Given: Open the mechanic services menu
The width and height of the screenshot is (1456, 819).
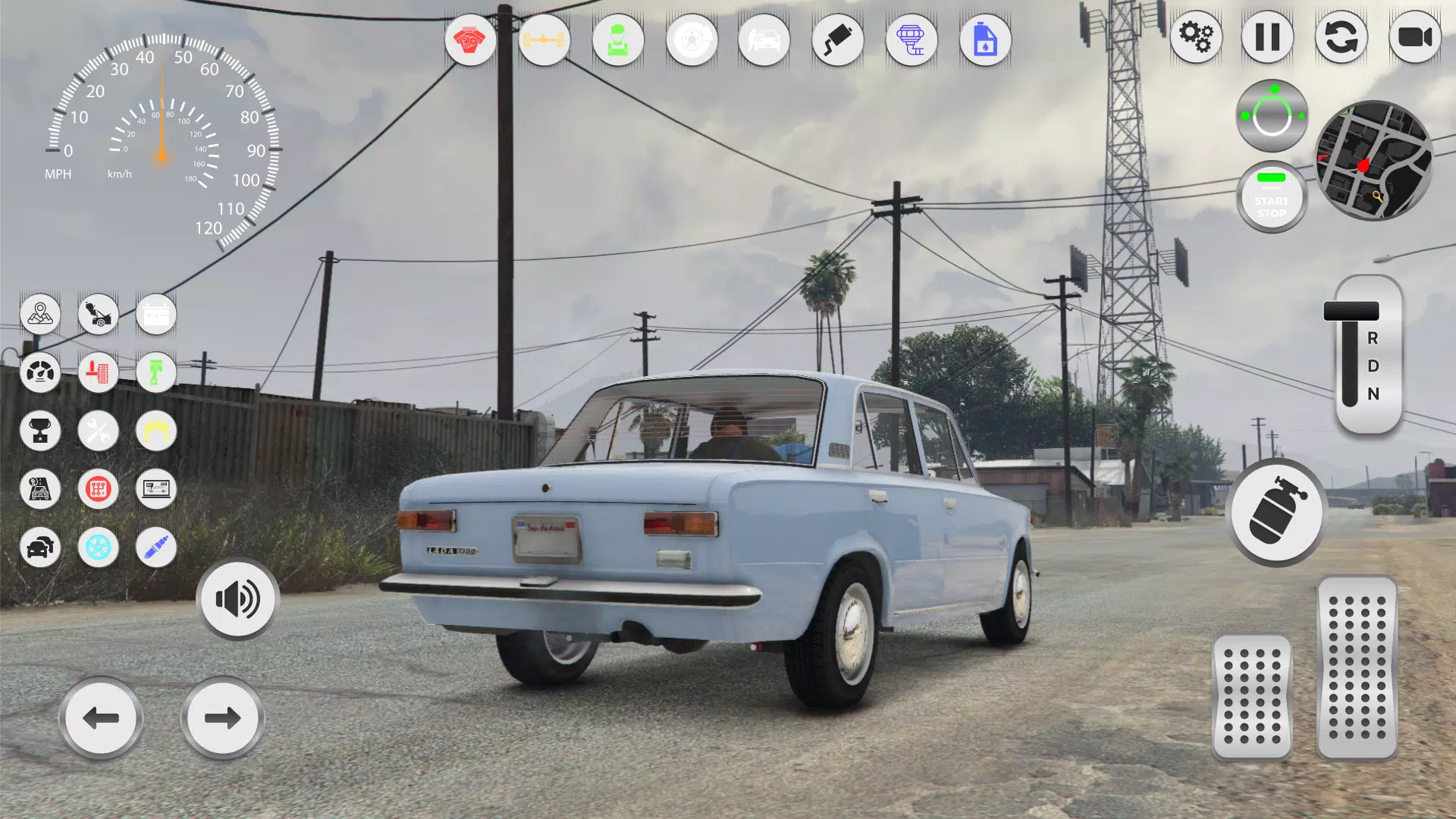Looking at the screenshot, I should pyautogui.click(x=618, y=40).
